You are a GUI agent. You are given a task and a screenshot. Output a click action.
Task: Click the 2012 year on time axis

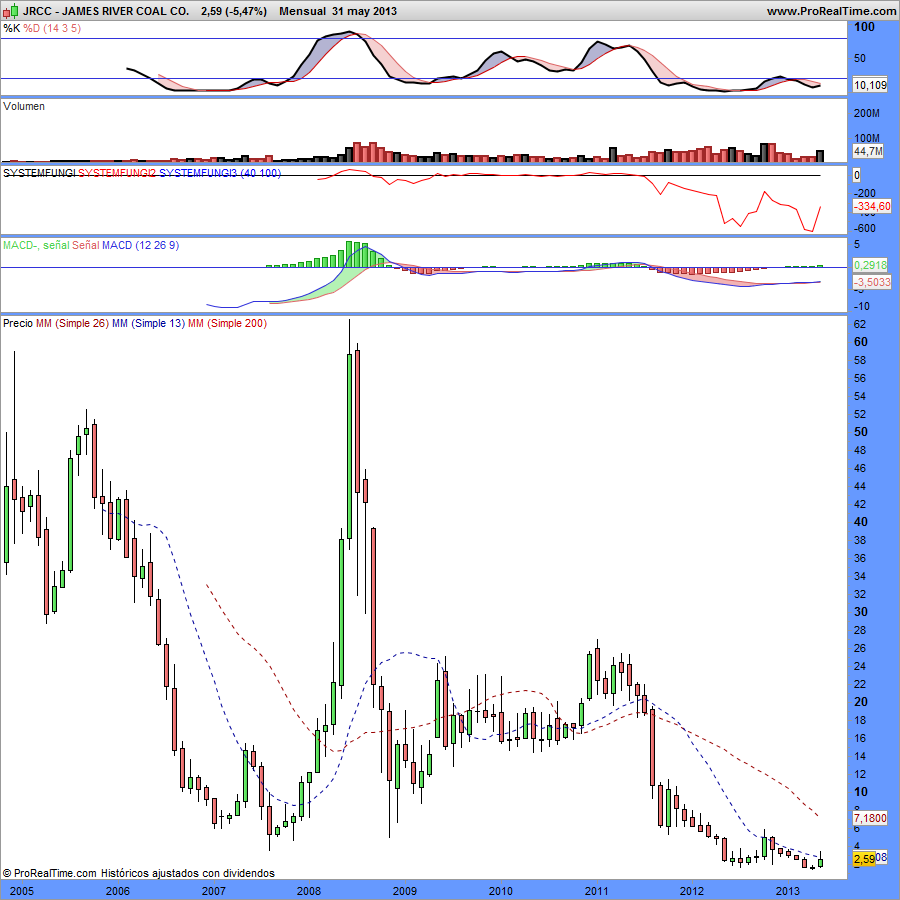pyautogui.click(x=692, y=891)
